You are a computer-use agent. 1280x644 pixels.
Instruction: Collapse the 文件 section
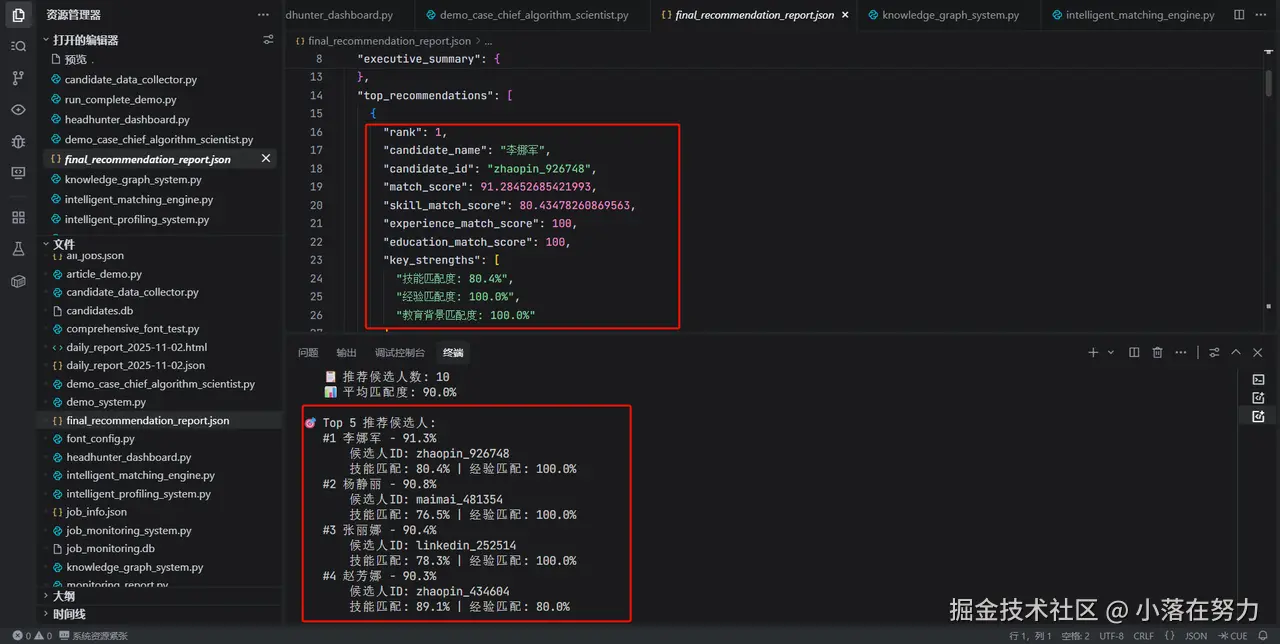click(x=63, y=244)
